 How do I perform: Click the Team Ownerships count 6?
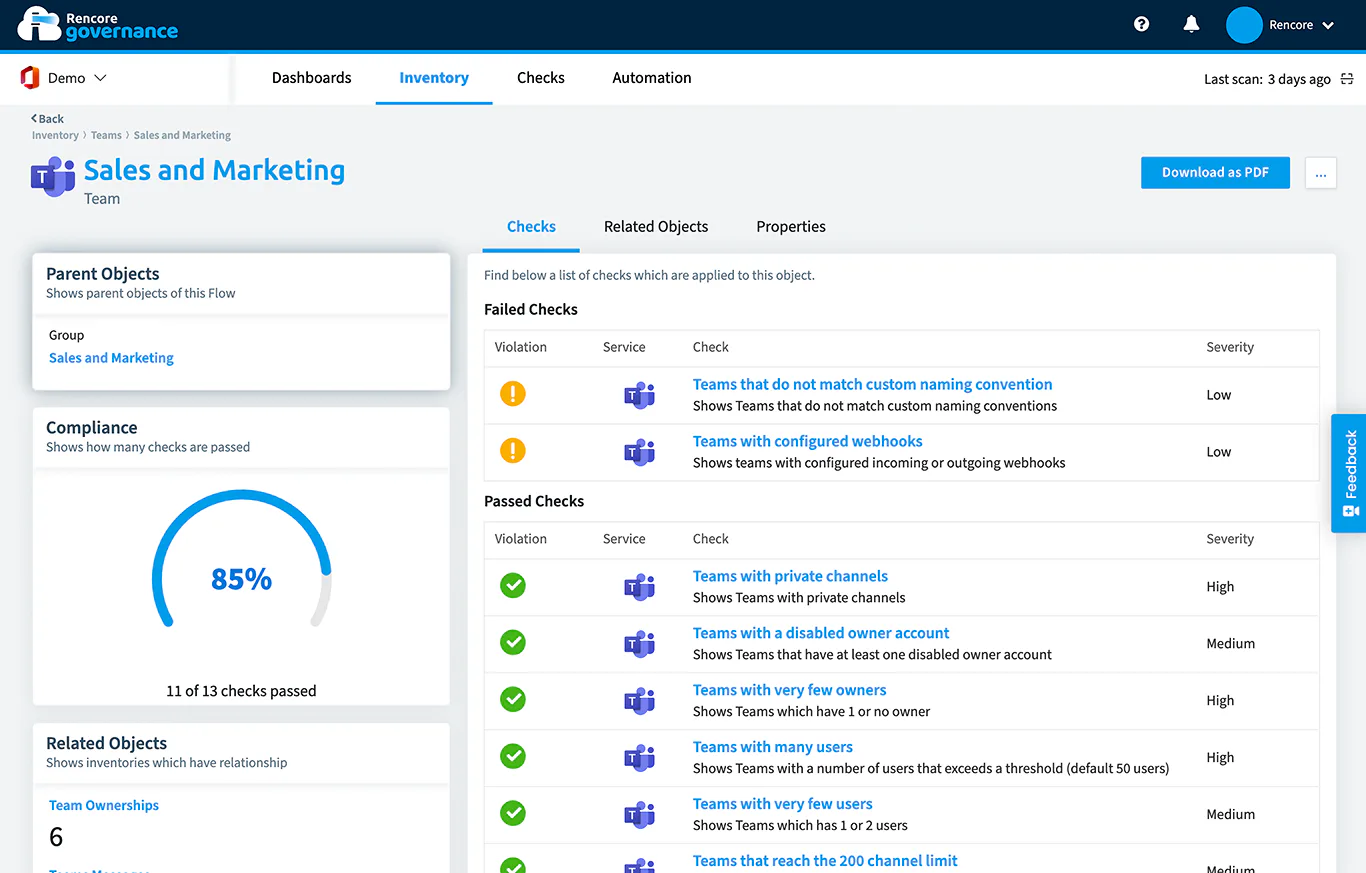click(56, 837)
